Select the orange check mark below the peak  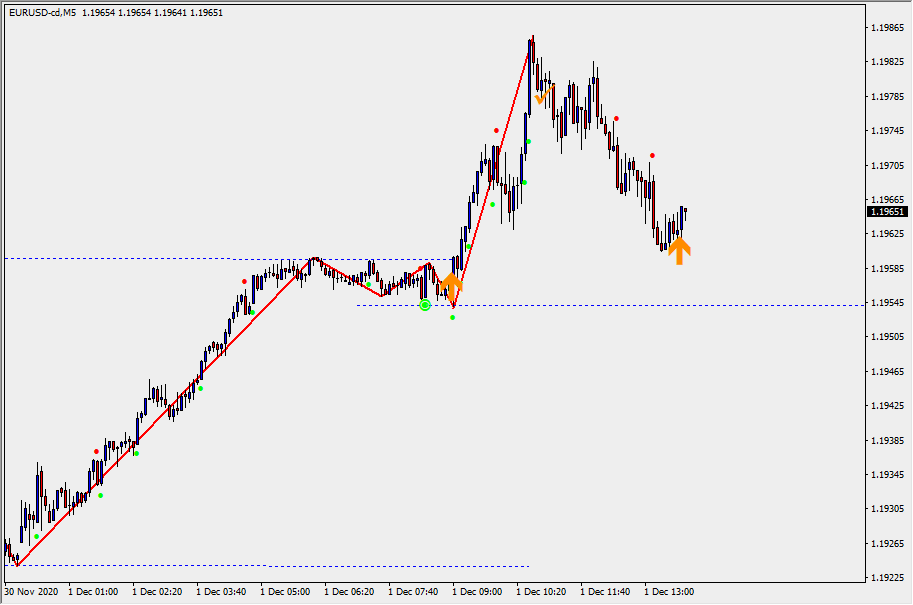(541, 97)
